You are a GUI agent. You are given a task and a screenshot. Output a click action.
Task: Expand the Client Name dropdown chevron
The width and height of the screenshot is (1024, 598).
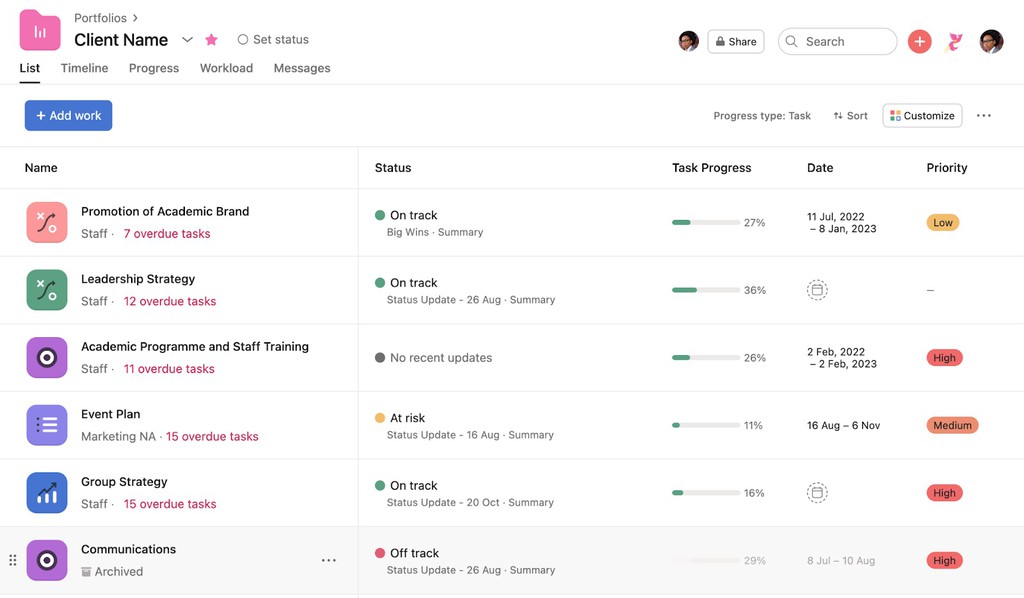[187, 40]
